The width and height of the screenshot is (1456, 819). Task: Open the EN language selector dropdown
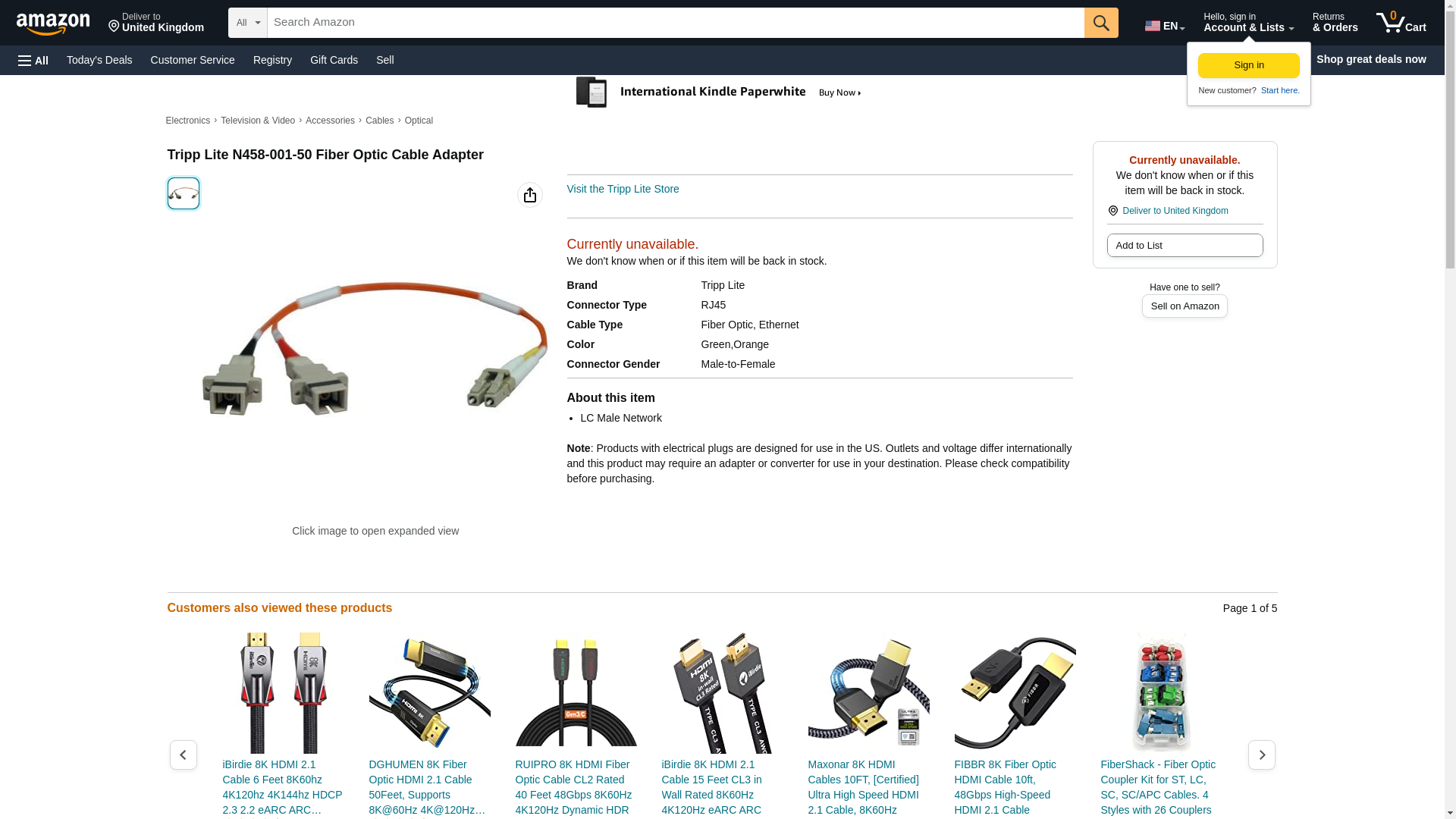coord(1164,26)
